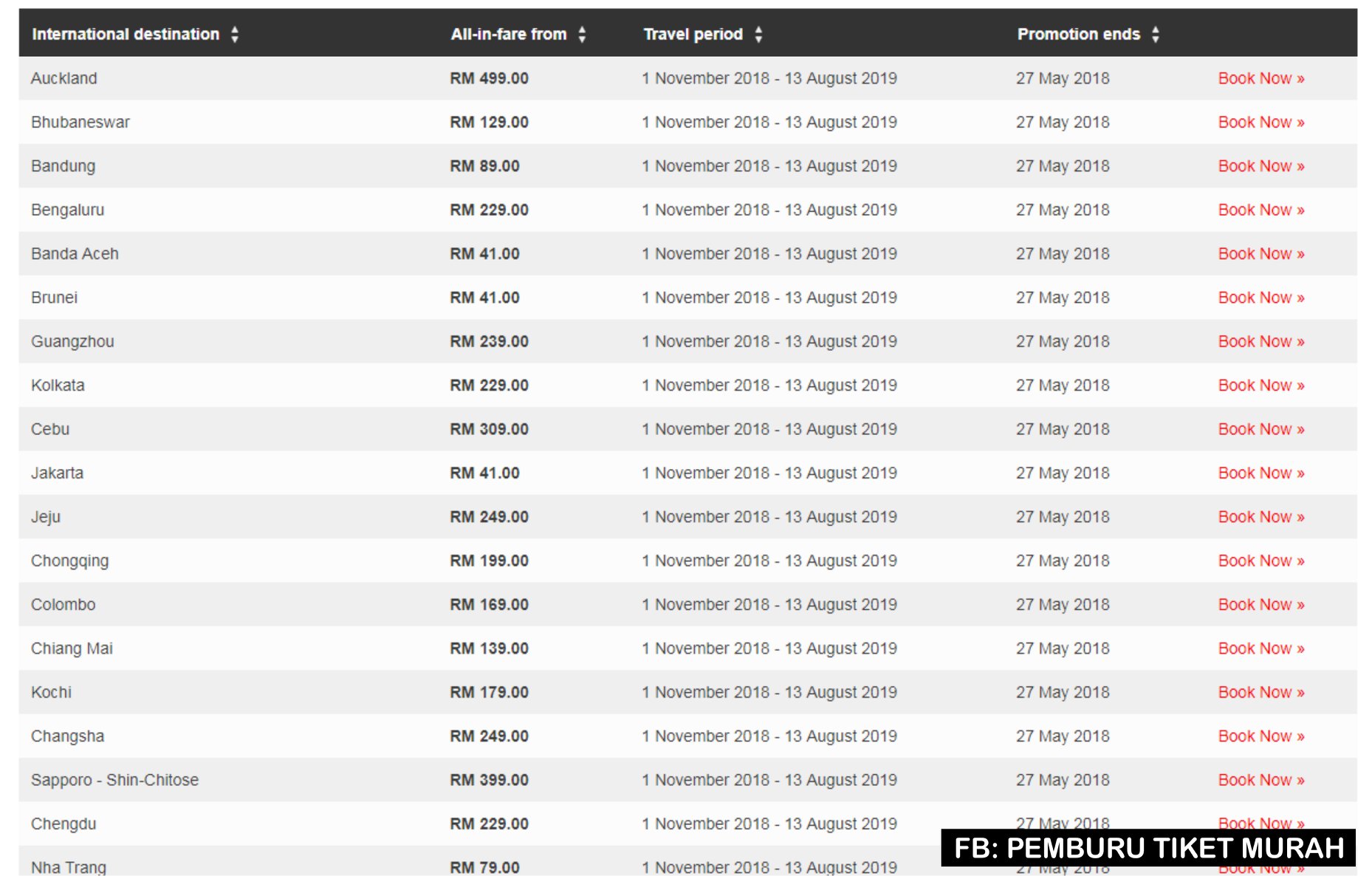Book Now for Jeju
Viewport: 1372px width, 876px height.
(x=1261, y=517)
